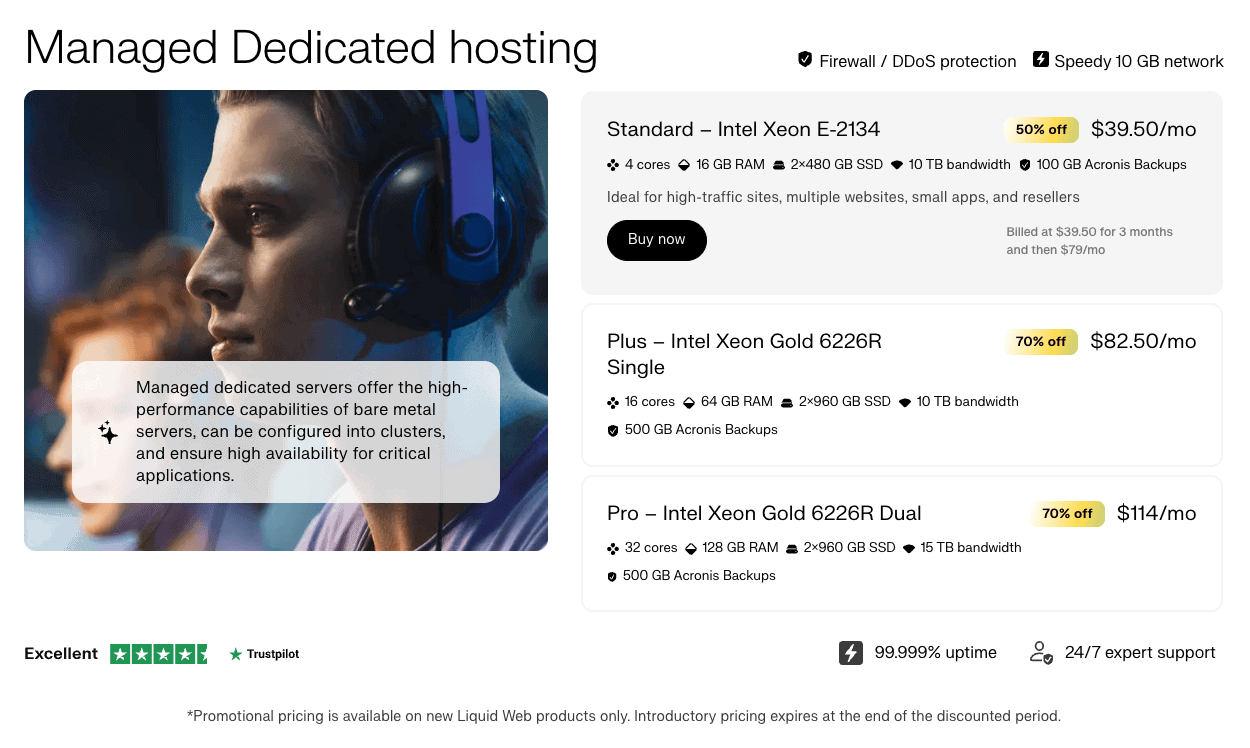Select the Standard – Intel Xeon E-2134 plan heading

coord(743,129)
